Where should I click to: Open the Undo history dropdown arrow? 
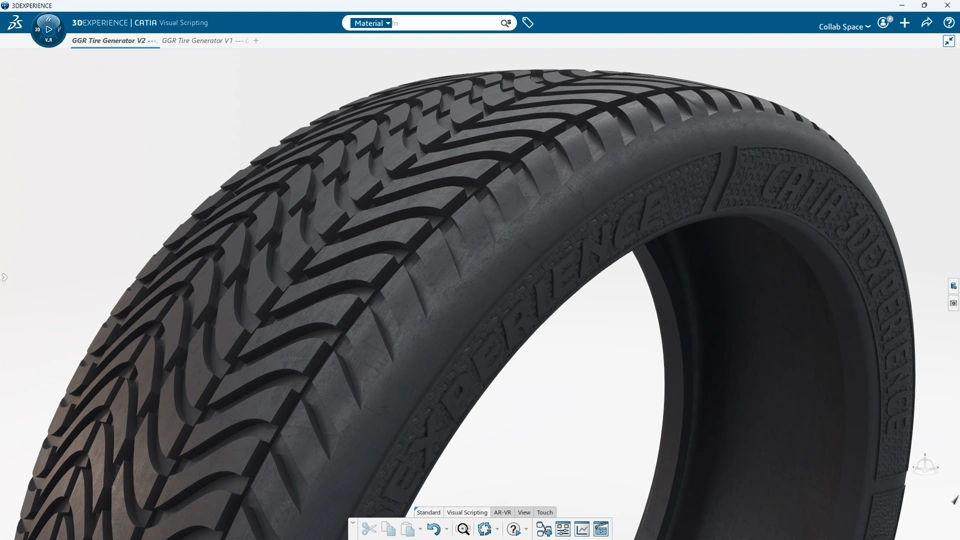pyautogui.click(x=446, y=530)
